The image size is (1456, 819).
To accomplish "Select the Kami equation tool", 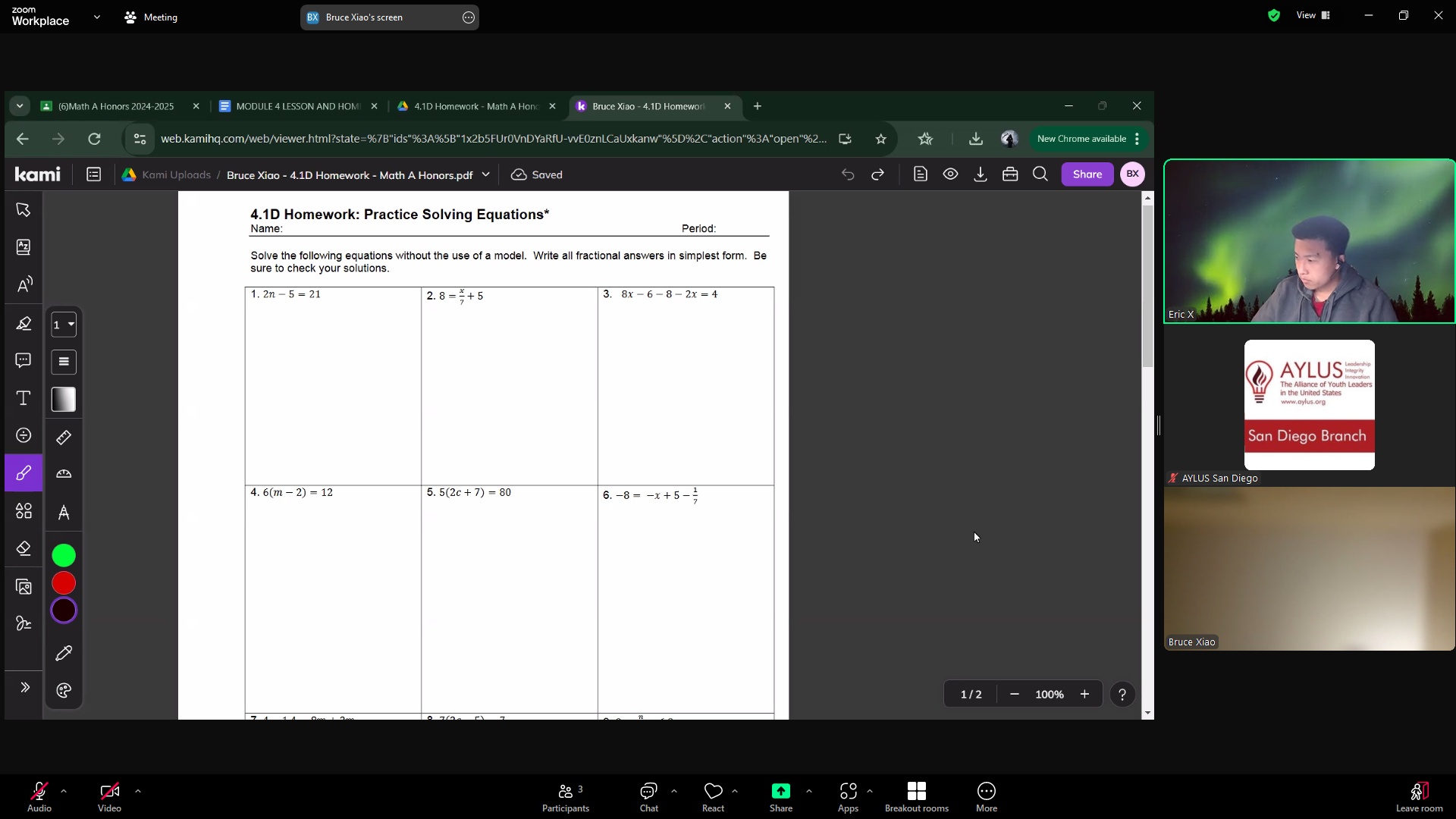I will [24, 435].
